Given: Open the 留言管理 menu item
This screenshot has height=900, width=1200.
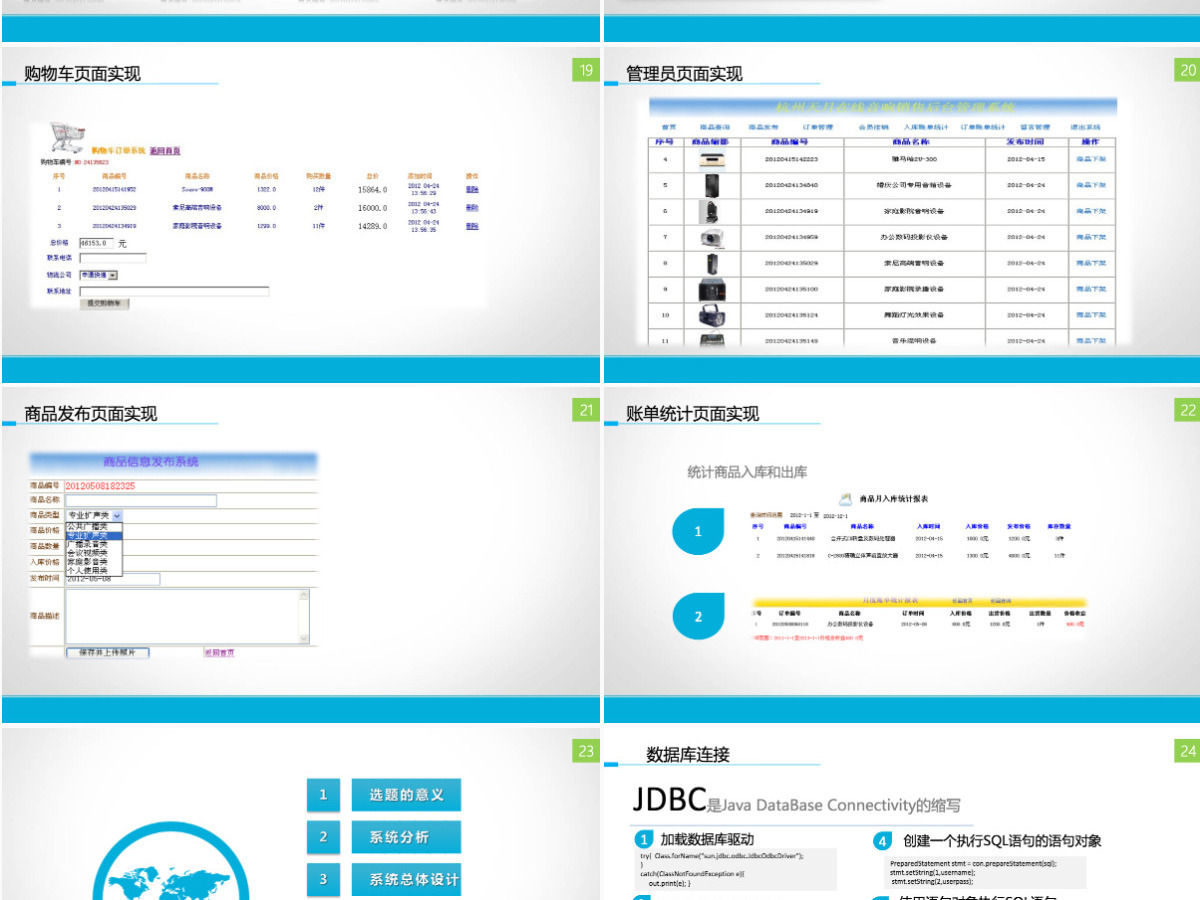Looking at the screenshot, I should [x=1035, y=128].
